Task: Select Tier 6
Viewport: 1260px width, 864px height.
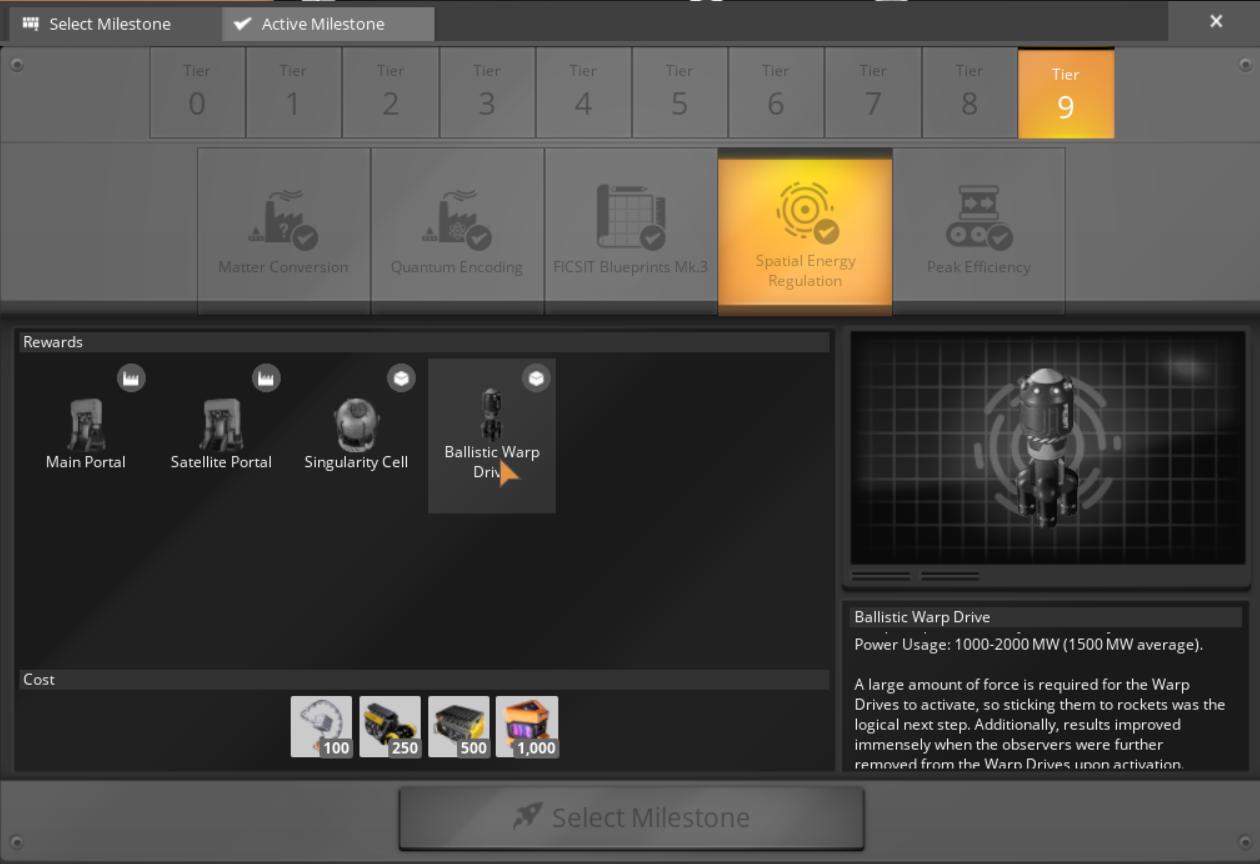Action: tap(776, 93)
